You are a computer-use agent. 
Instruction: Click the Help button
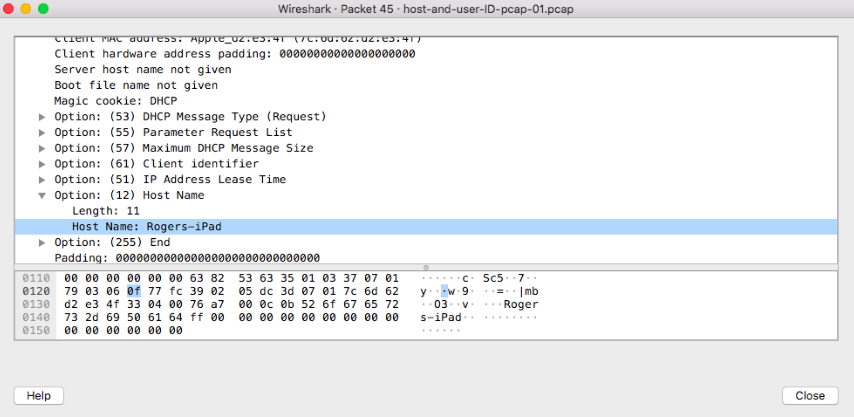click(x=39, y=396)
